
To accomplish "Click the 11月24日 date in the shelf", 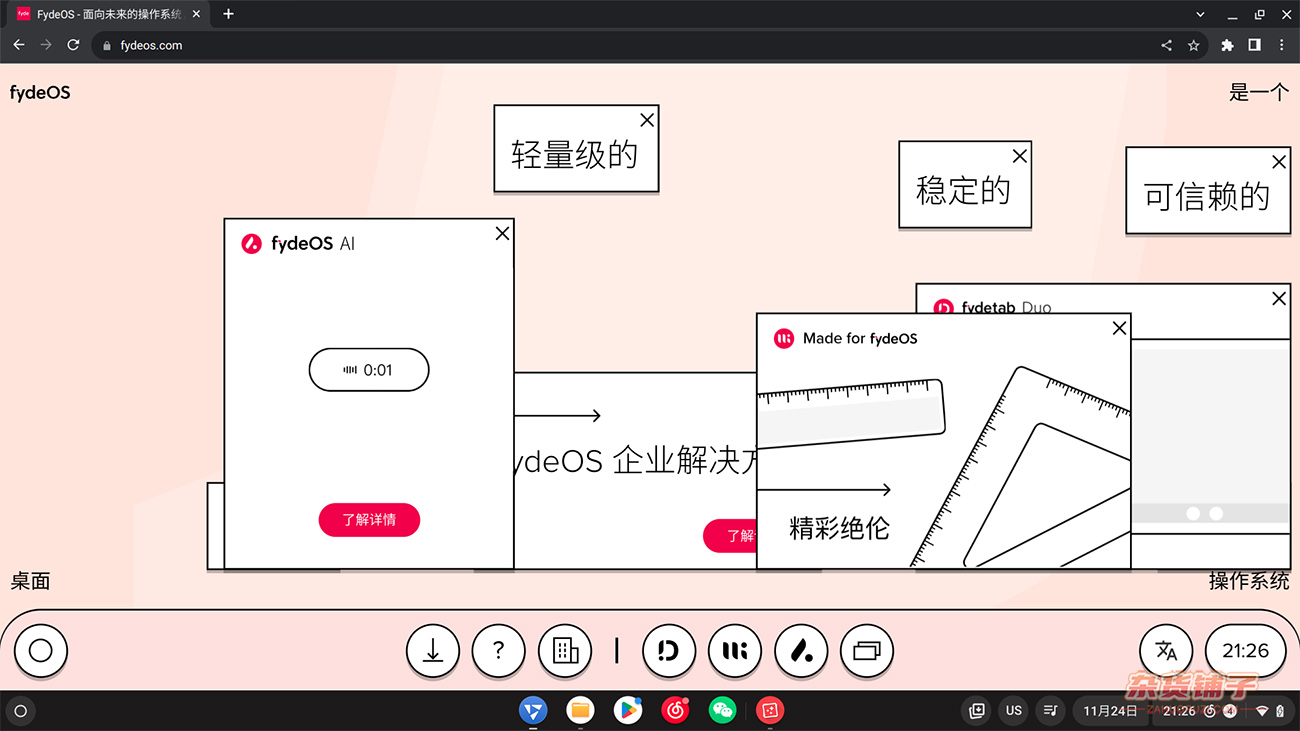I will pyautogui.click(x=1110, y=710).
